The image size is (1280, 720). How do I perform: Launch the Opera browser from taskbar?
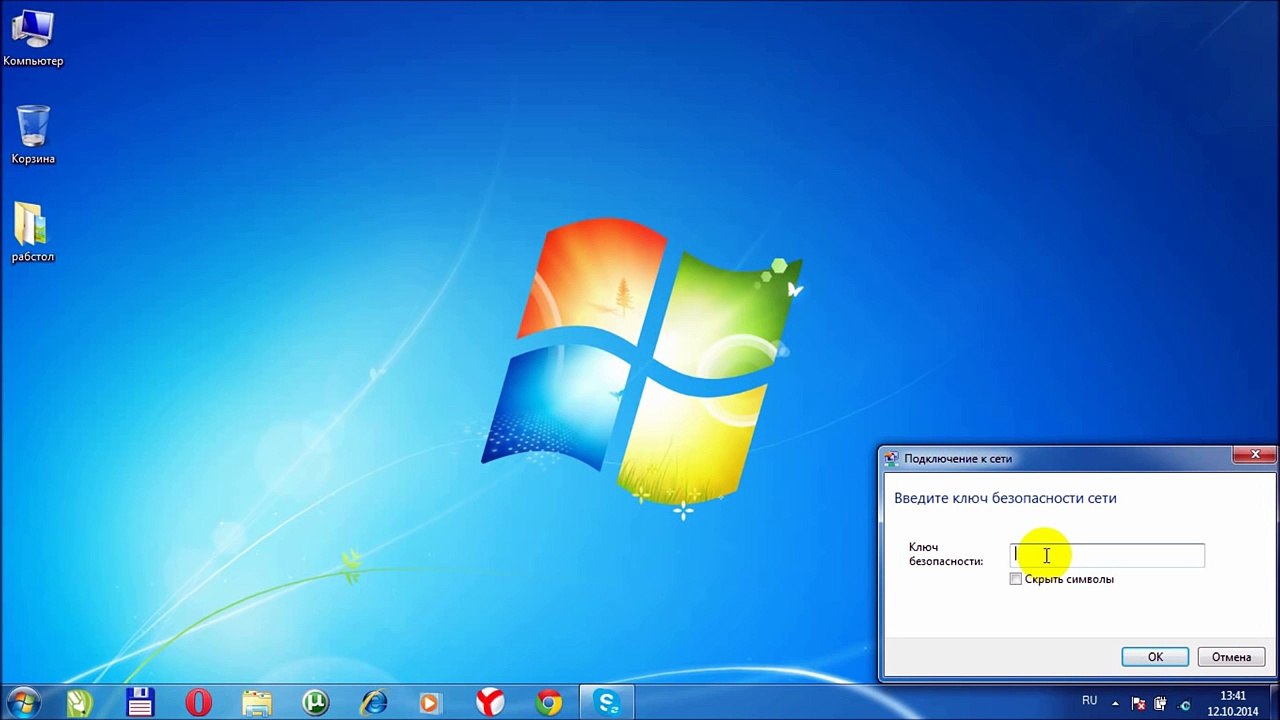[198, 703]
